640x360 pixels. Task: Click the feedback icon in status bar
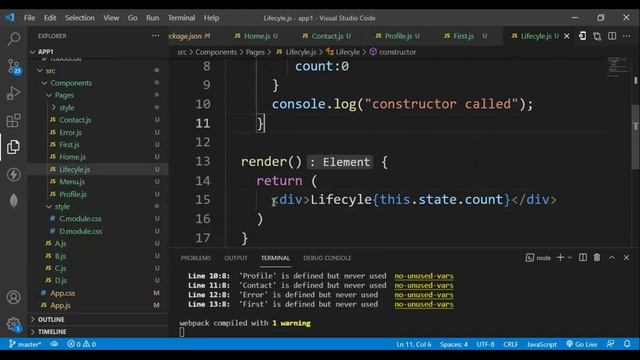click(x=610, y=344)
